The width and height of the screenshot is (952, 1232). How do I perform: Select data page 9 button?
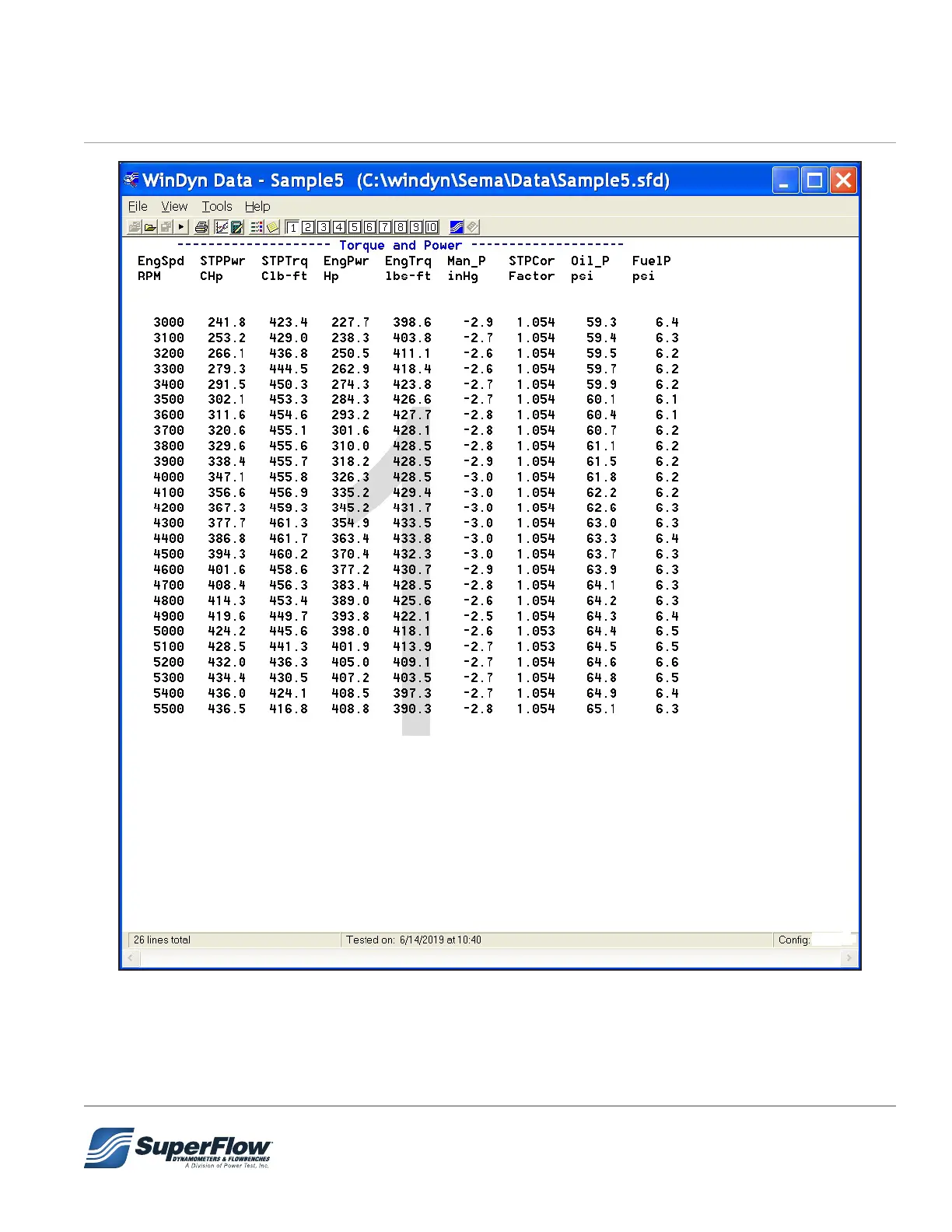[x=416, y=227]
